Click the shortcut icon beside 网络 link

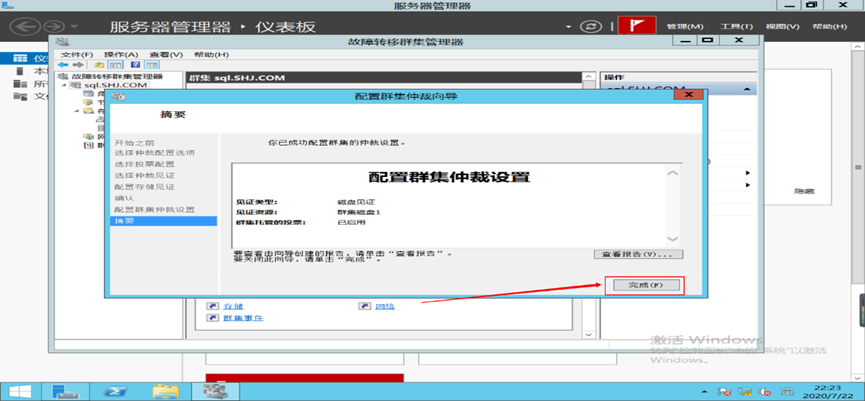tap(365, 306)
